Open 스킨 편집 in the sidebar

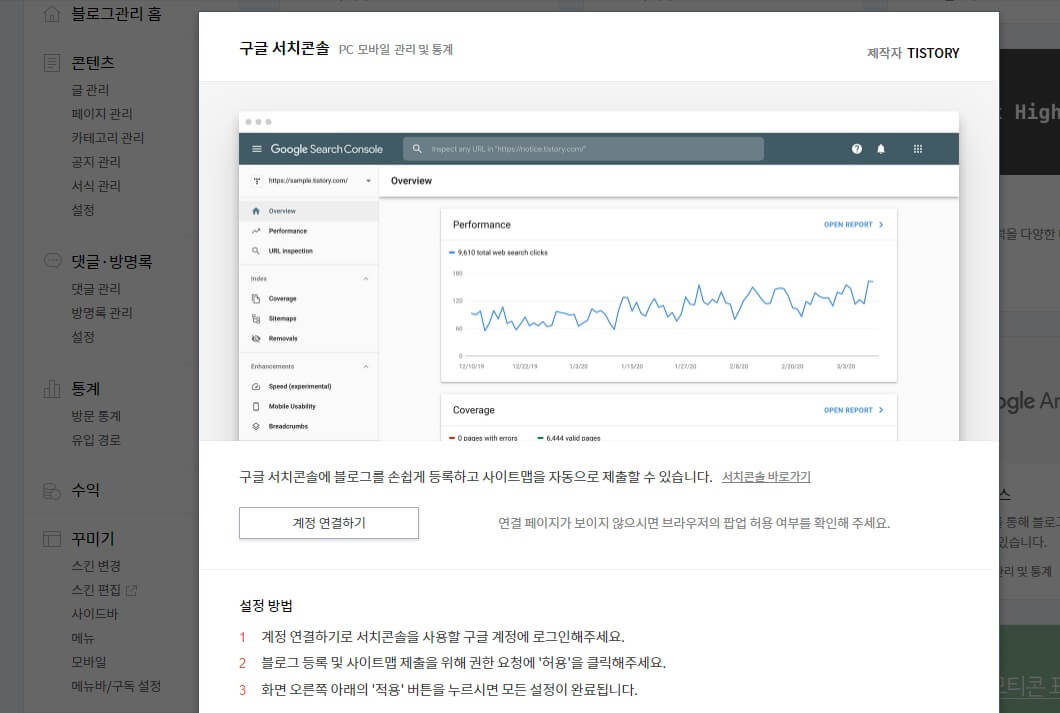[96, 590]
